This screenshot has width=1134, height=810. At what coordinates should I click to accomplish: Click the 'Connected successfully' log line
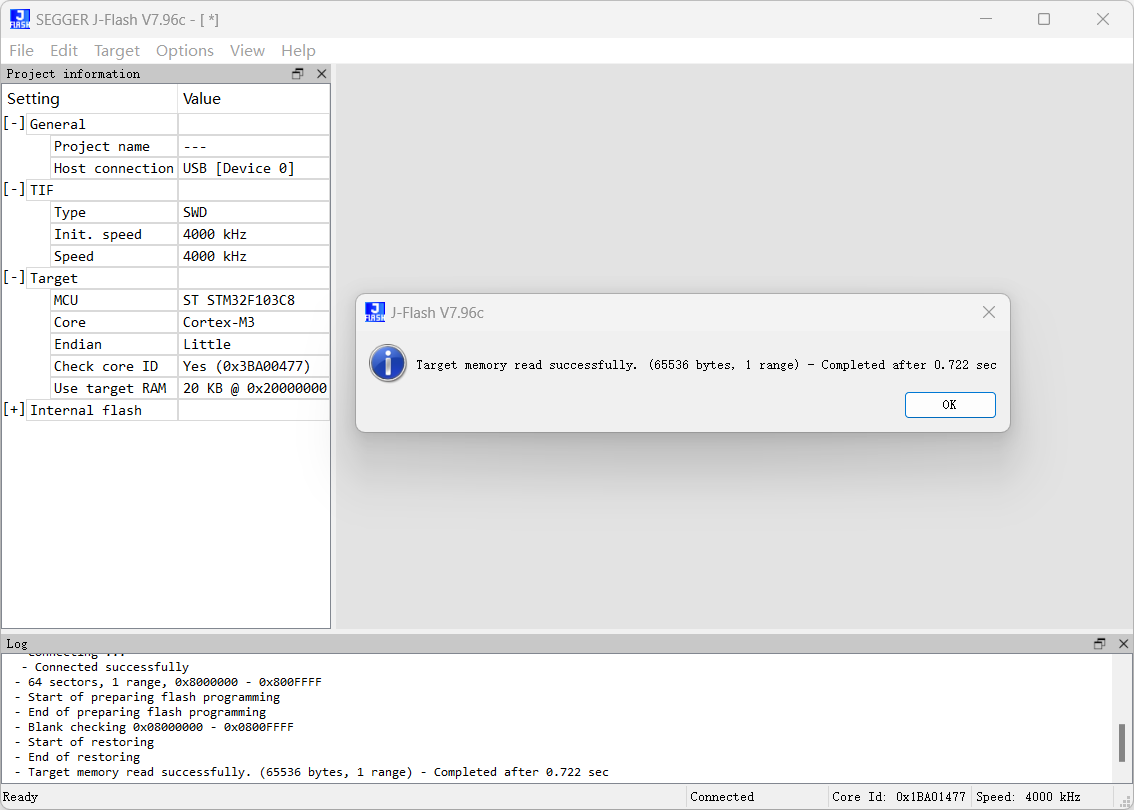[105, 667]
